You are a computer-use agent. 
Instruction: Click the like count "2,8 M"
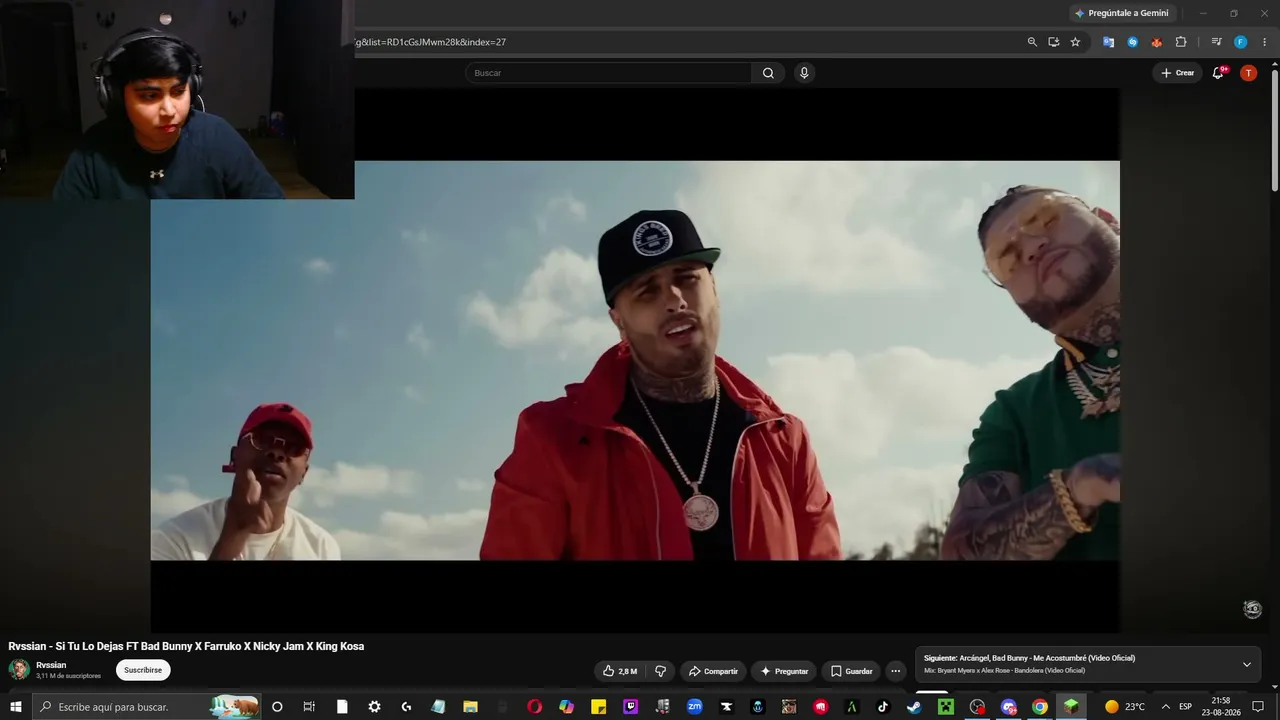coord(628,672)
